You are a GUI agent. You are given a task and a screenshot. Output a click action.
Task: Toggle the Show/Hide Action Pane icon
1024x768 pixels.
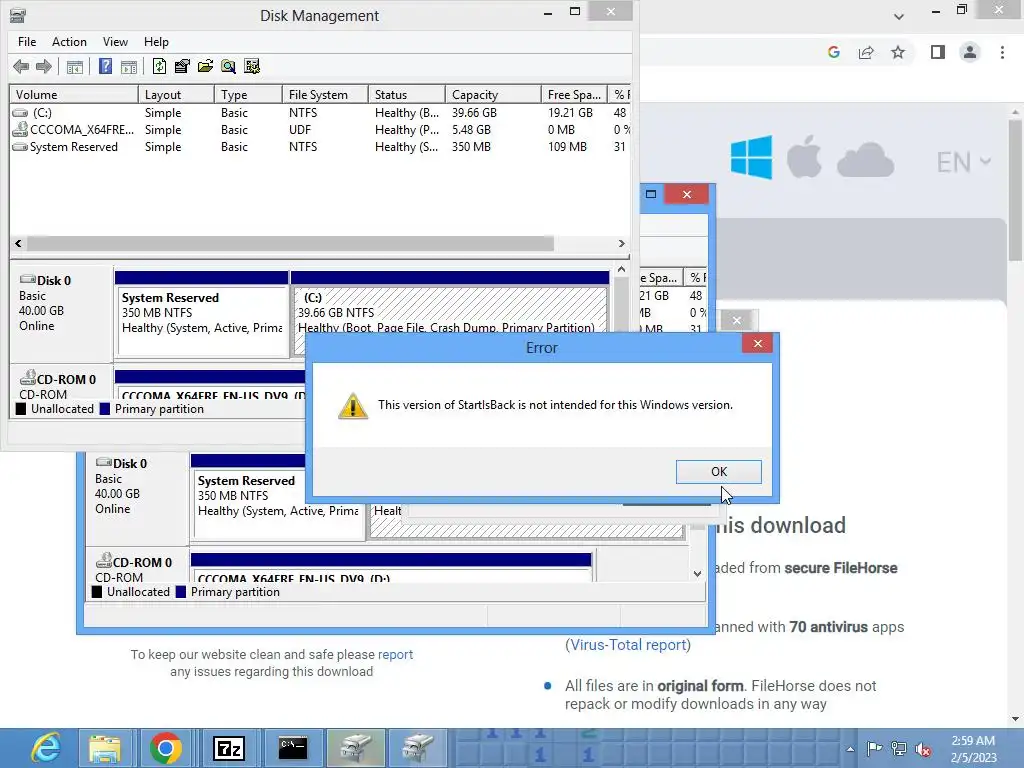point(129,66)
